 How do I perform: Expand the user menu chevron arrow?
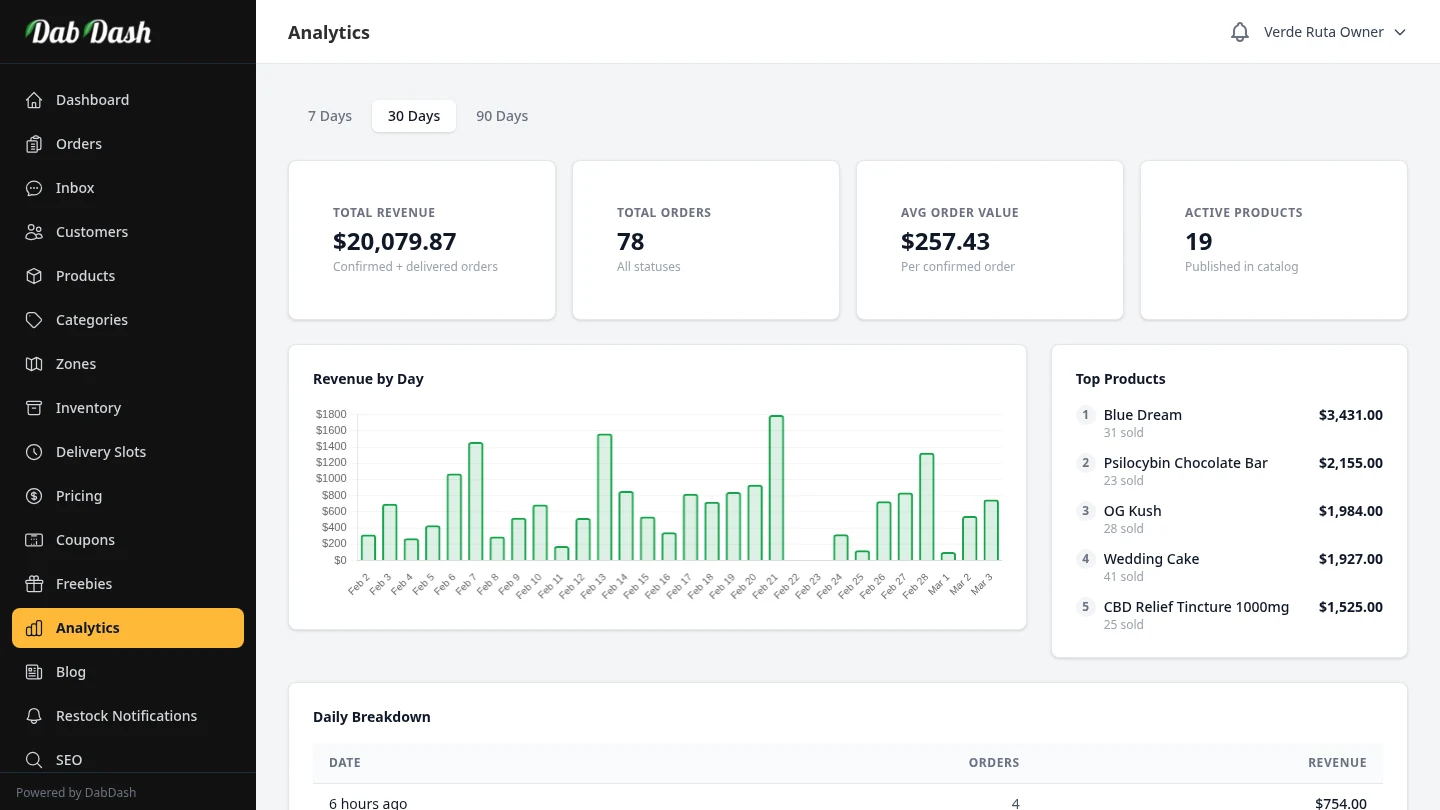tap(1400, 32)
